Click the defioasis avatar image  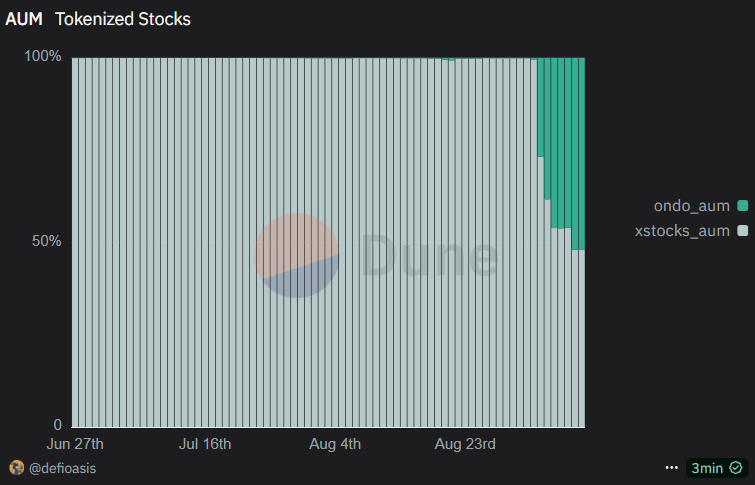17,468
